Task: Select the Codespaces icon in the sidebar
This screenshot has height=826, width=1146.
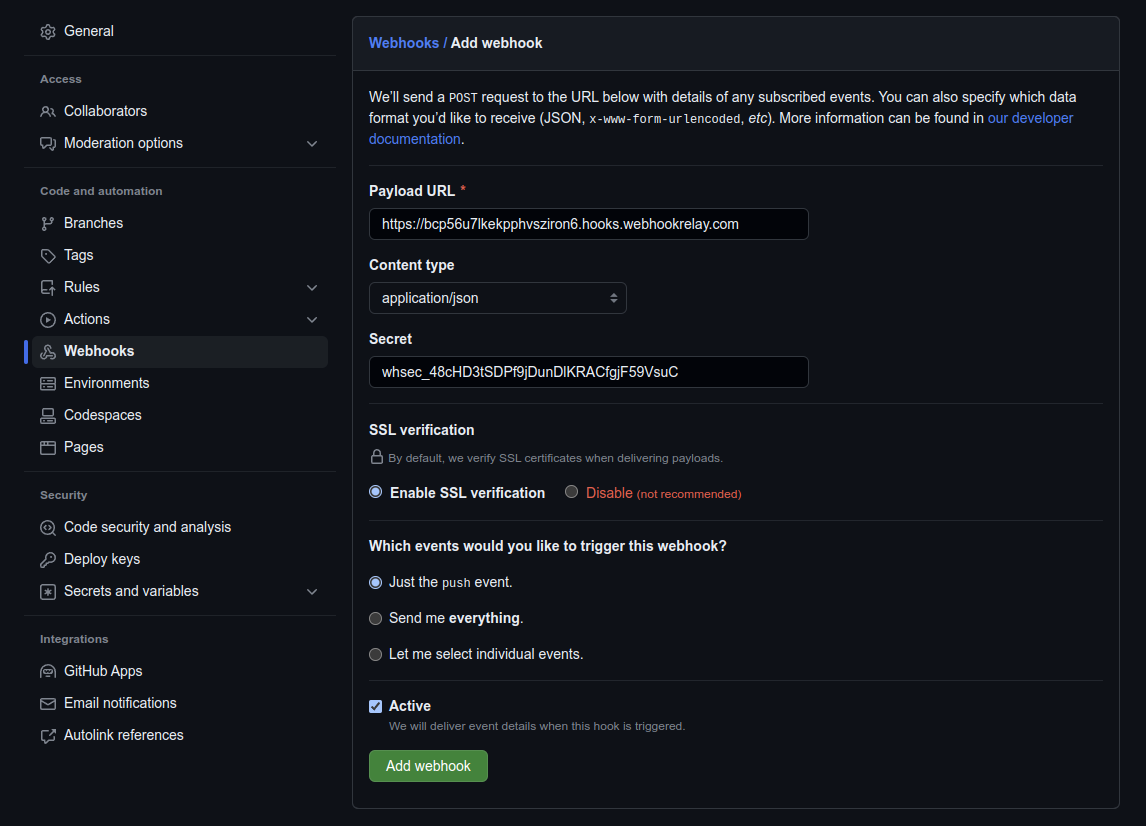Action: click(x=48, y=415)
